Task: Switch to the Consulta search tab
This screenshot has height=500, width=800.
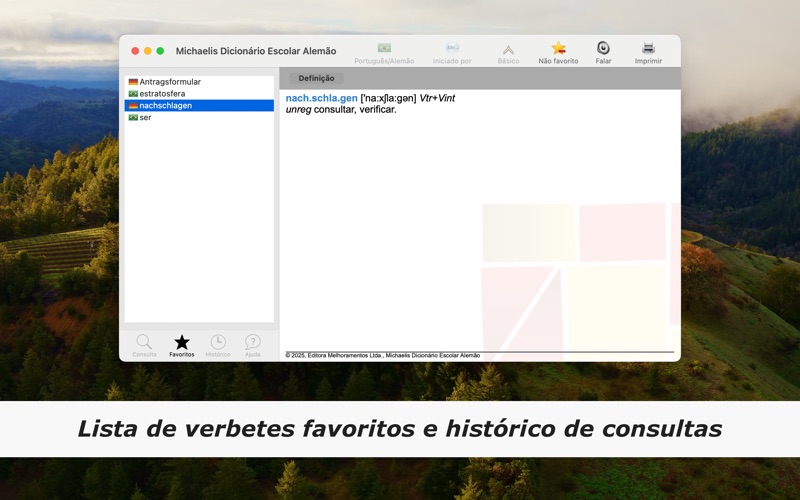Action: coord(144,345)
